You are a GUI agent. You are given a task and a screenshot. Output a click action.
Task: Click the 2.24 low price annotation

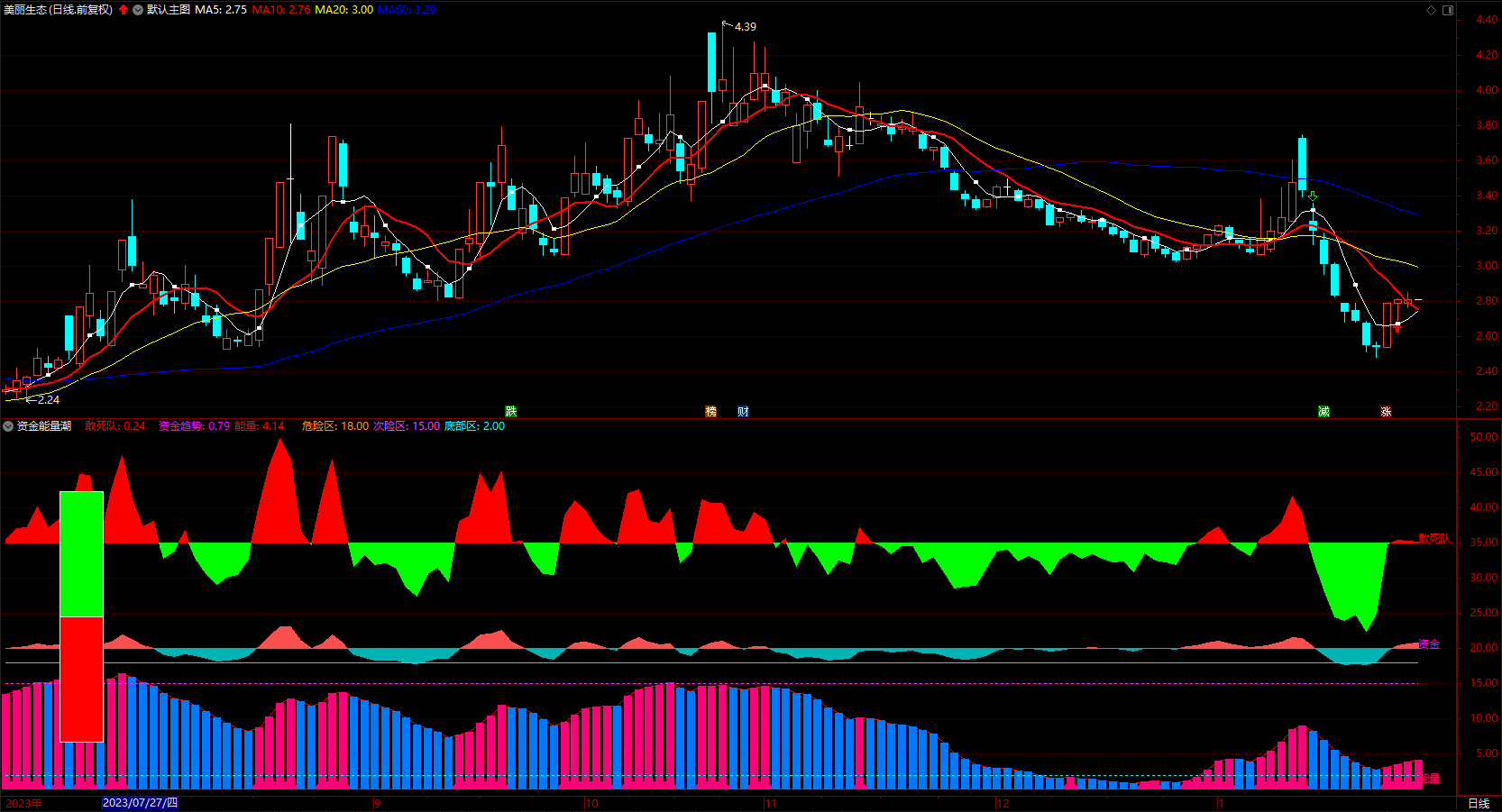pyautogui.click(x=49, y=400)
